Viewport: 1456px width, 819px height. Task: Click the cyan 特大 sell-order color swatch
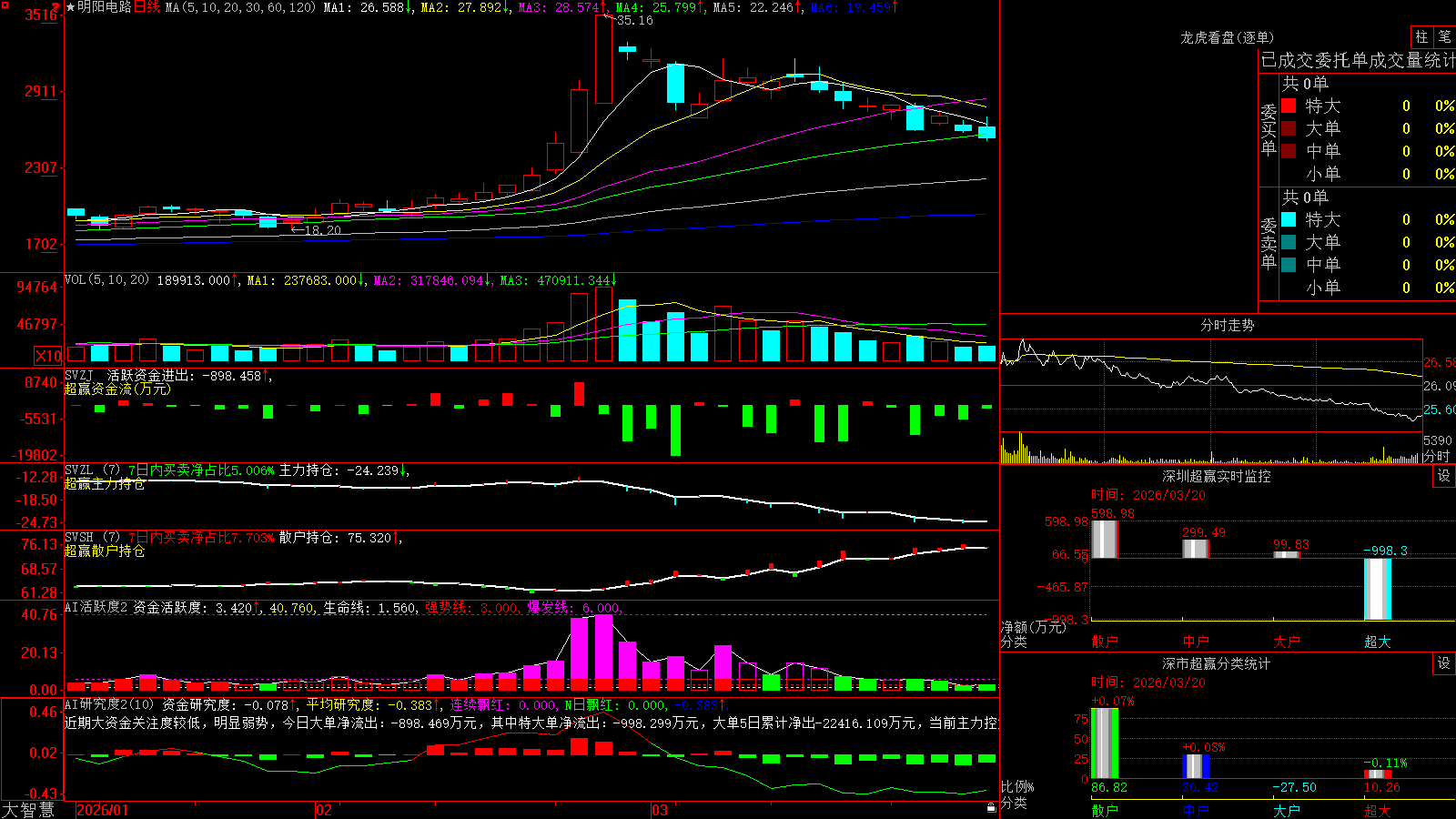pyautogui.click(x=1289, y=219)
